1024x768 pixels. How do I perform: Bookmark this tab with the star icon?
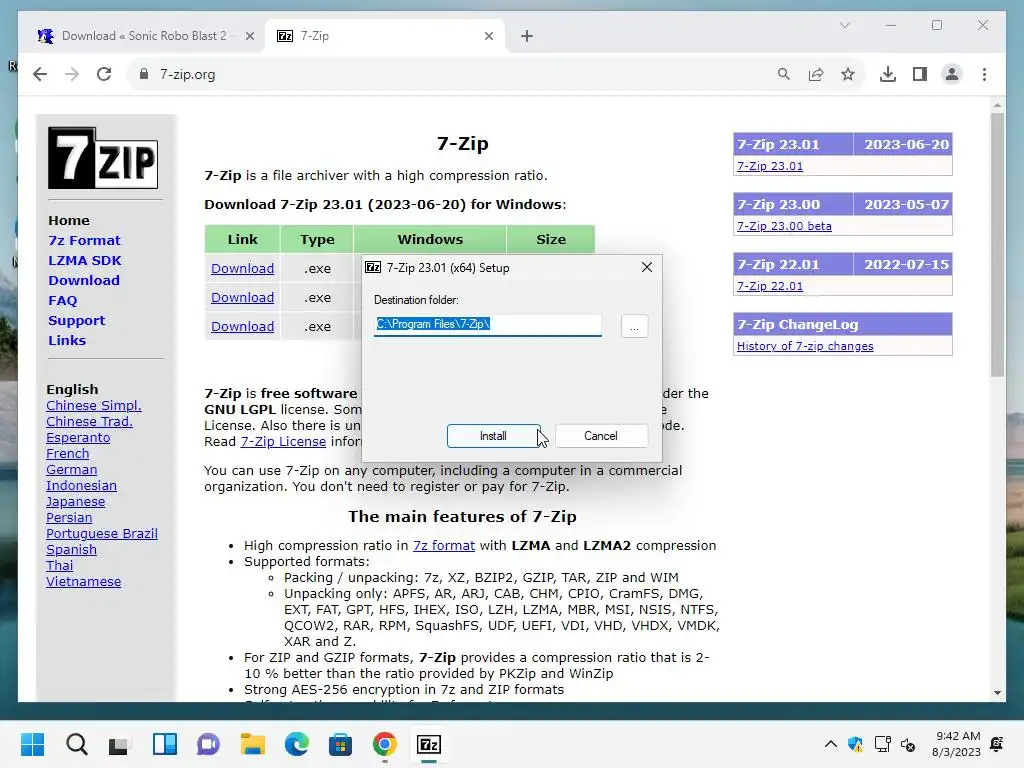[x=848, y=74]
